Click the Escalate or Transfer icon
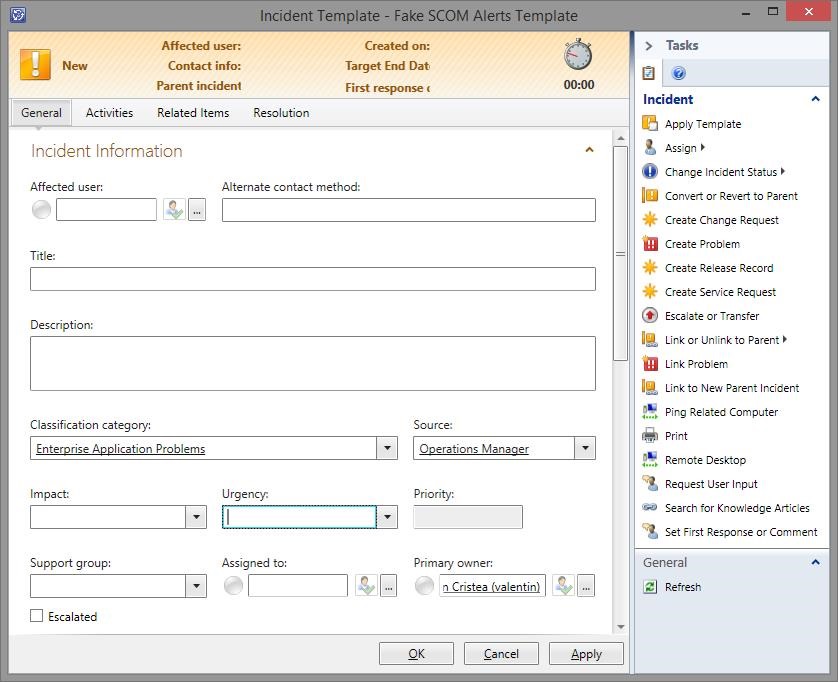Viewport: 838px width, 682px height. 650,316
